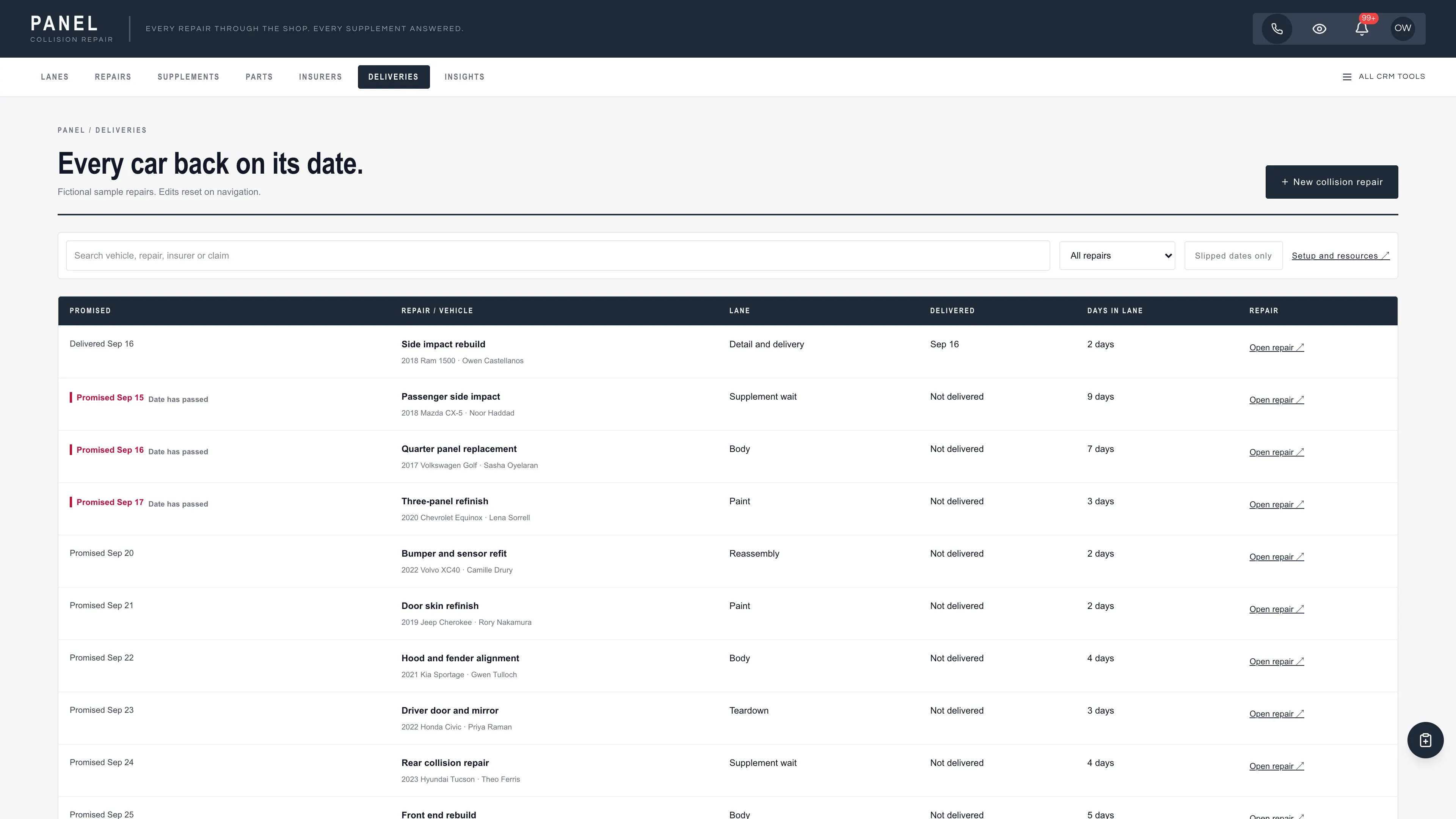Open repair for Quarter panel replacement

point(1276,452)
